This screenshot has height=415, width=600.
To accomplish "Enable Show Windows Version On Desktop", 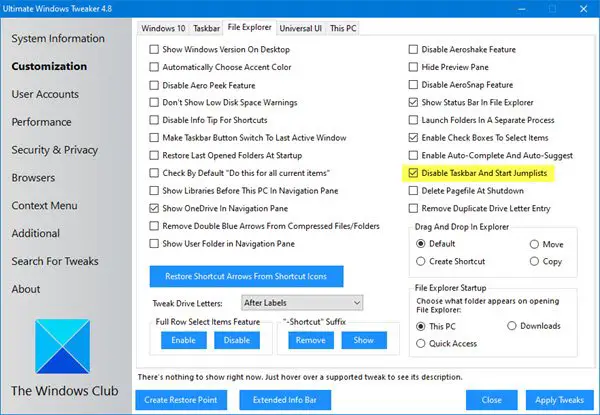I will click(x=154, y=49).
